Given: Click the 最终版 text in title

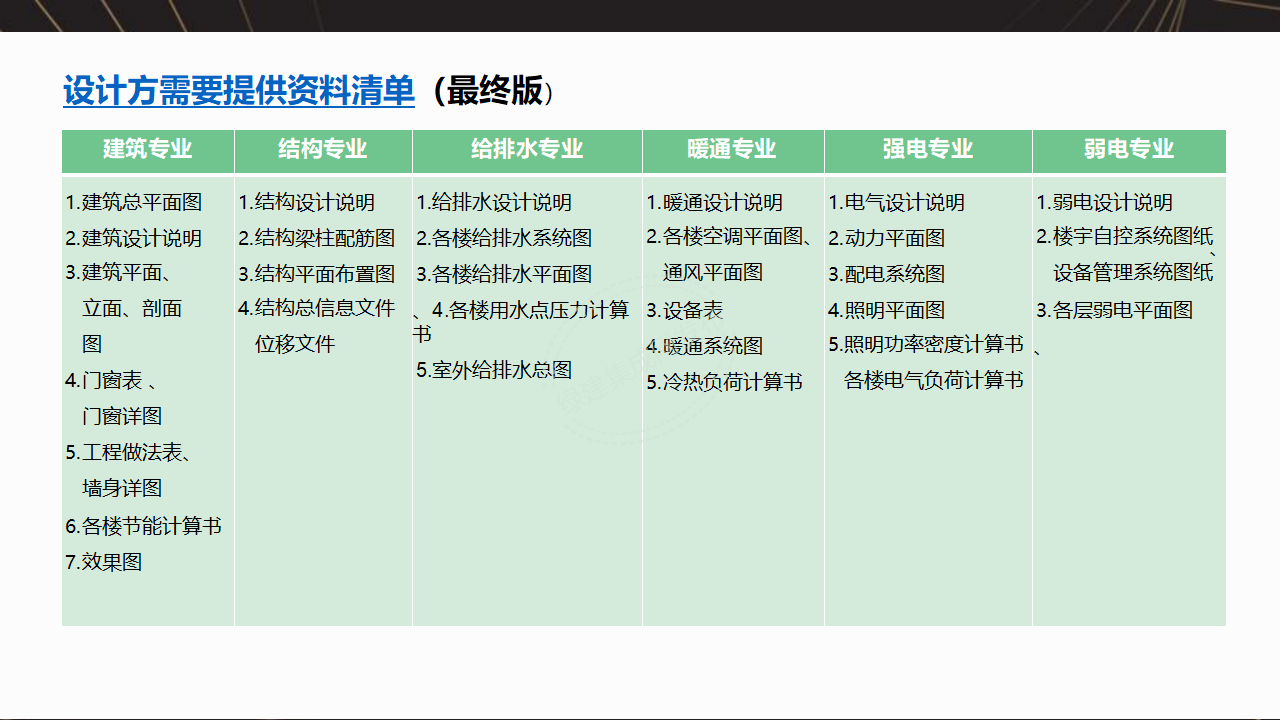Looking at the screenshot, I should [x=494, y=91].
